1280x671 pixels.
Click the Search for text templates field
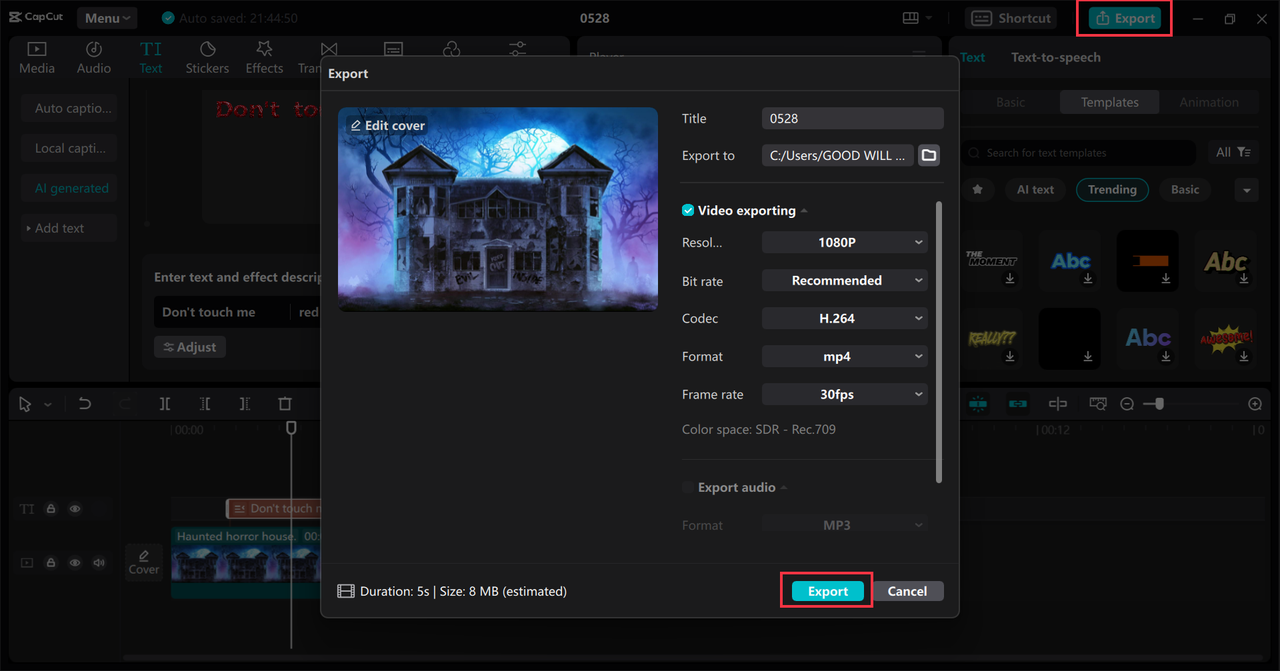click(1080, 152)
